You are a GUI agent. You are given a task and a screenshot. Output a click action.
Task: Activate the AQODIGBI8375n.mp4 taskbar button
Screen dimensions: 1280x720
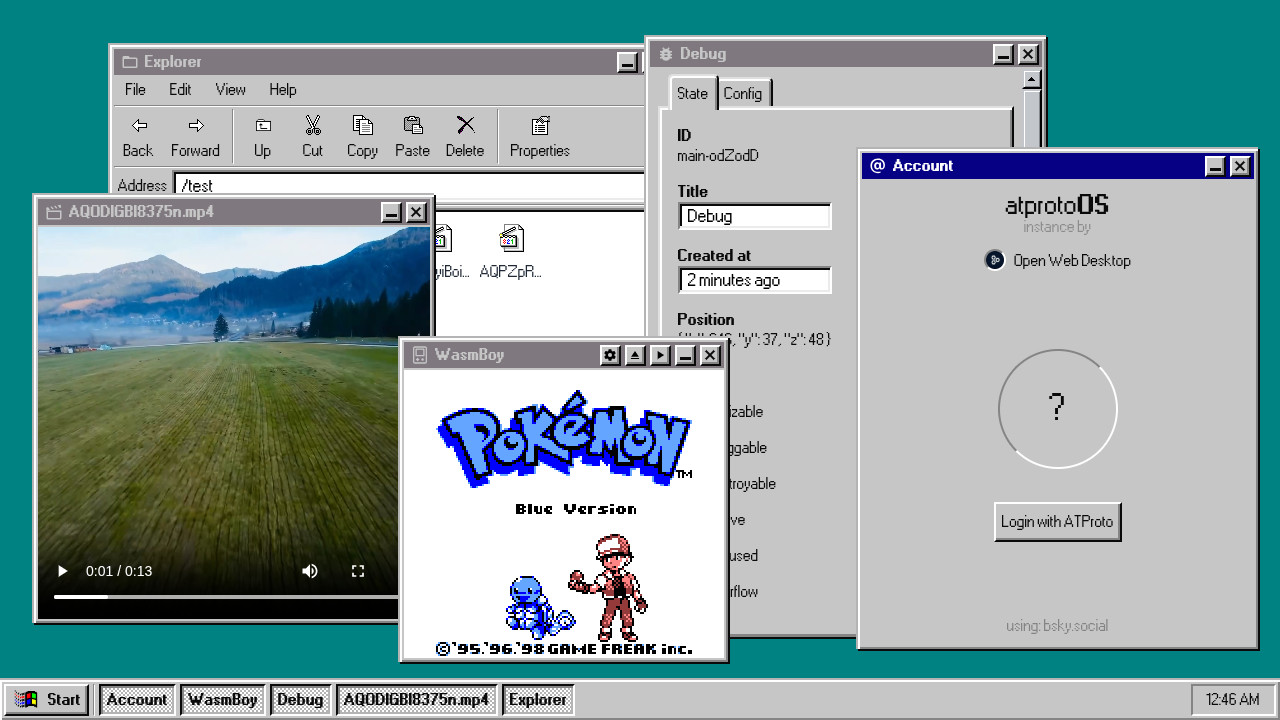point(416,699)
